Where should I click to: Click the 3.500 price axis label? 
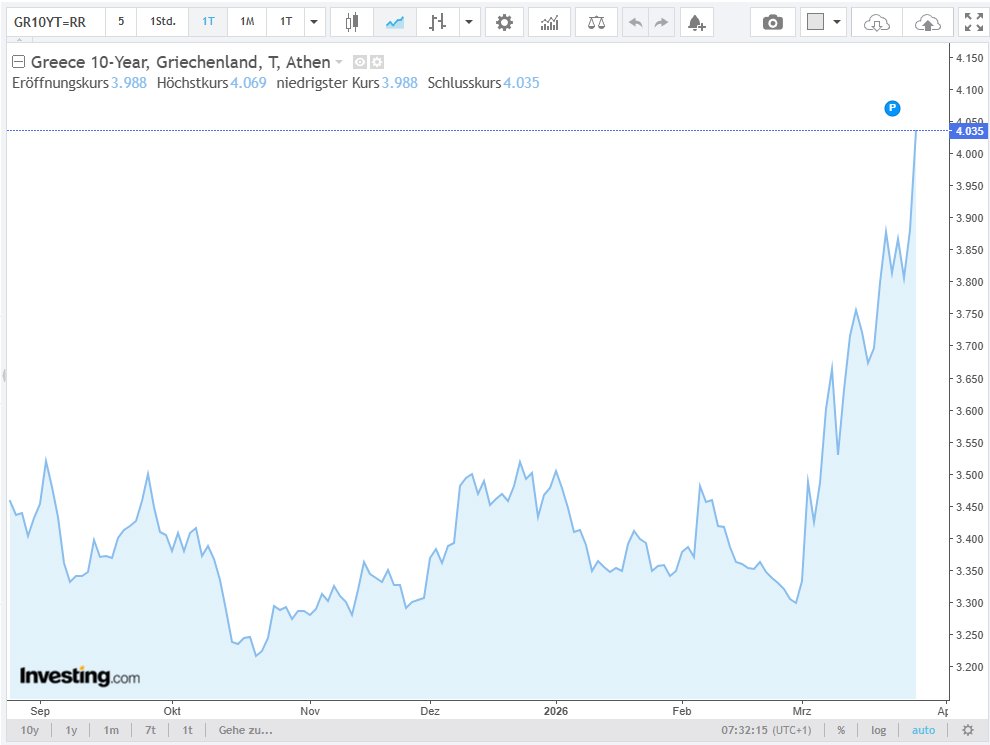click(969, 475)
